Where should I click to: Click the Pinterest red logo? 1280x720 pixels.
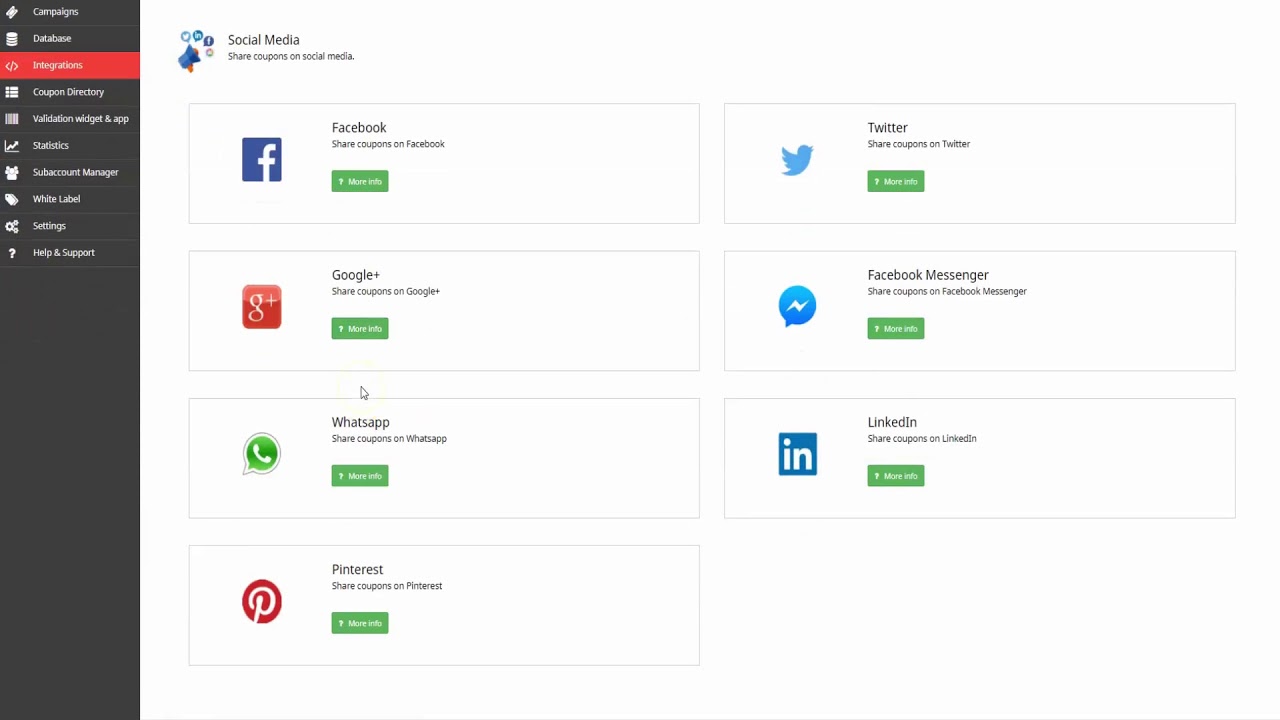tap(262, 602)
